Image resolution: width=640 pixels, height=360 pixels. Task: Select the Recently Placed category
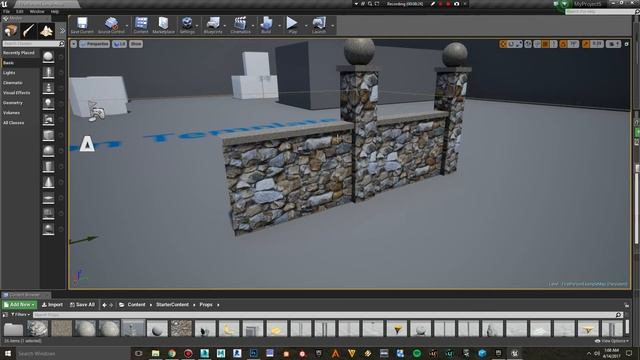pyautogui.click(x=20, y=53)
